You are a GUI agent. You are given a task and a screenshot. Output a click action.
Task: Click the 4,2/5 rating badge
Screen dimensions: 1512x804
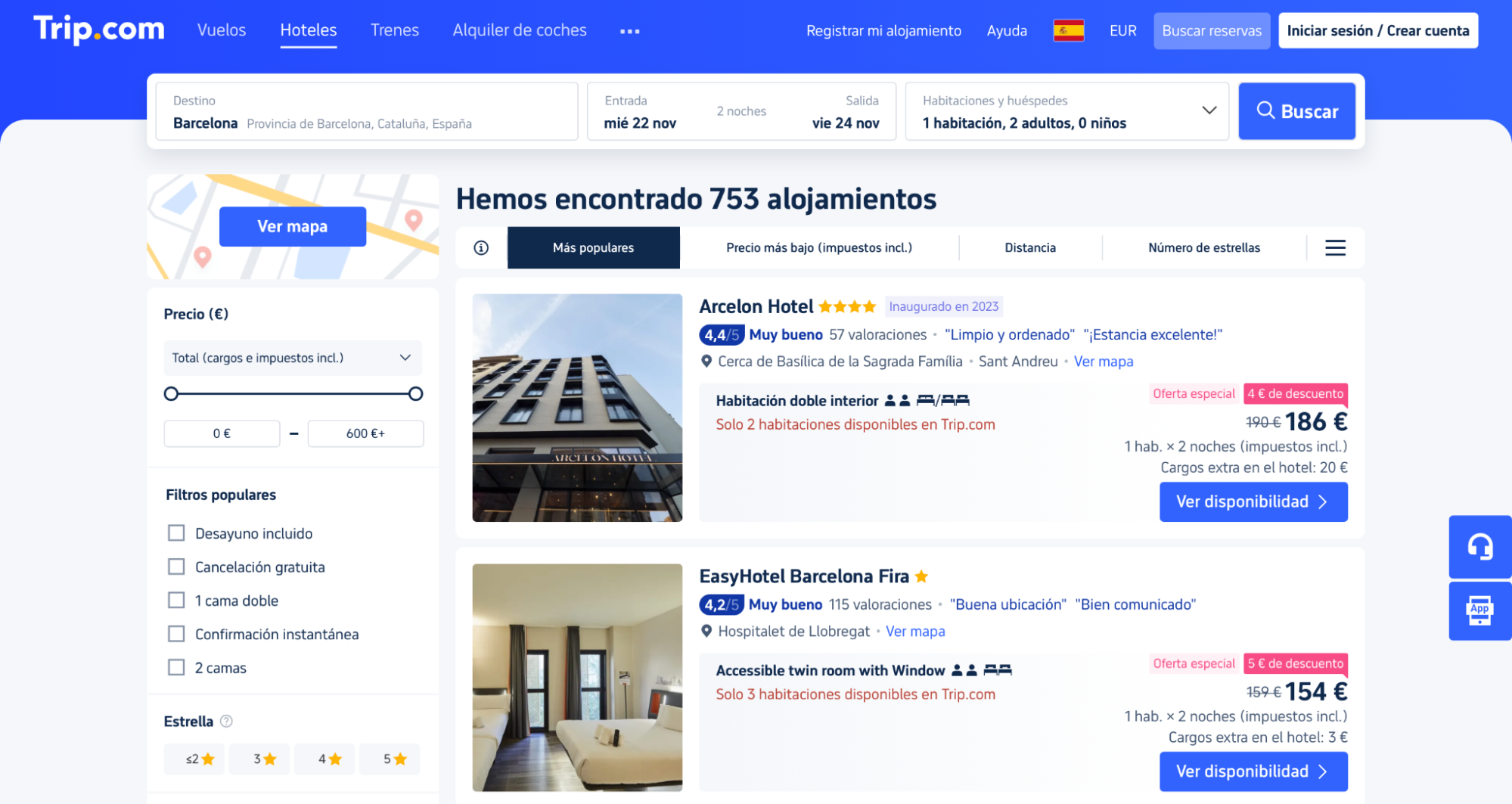tap(722, 604)
